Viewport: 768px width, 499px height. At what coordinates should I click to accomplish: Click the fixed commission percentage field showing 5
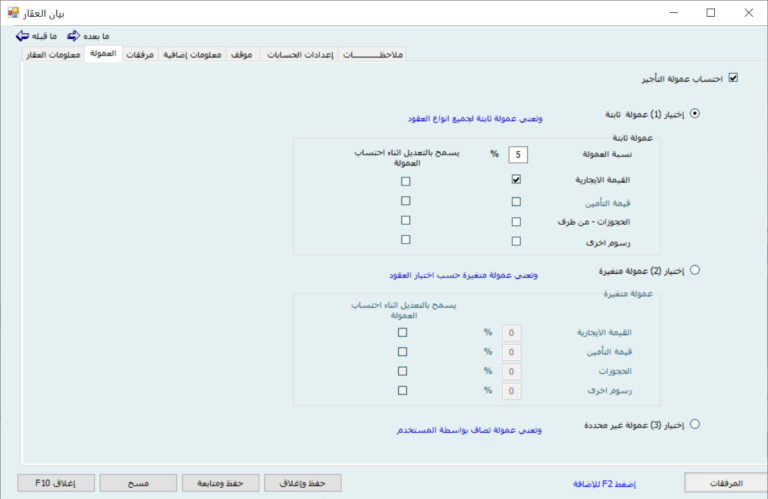518,155
